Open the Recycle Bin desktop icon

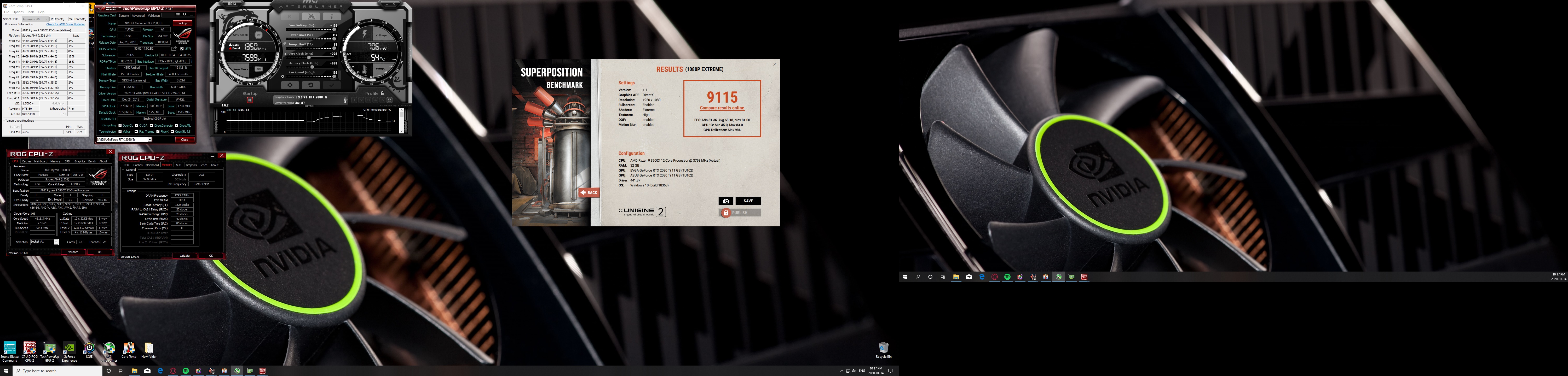(883, 350)
